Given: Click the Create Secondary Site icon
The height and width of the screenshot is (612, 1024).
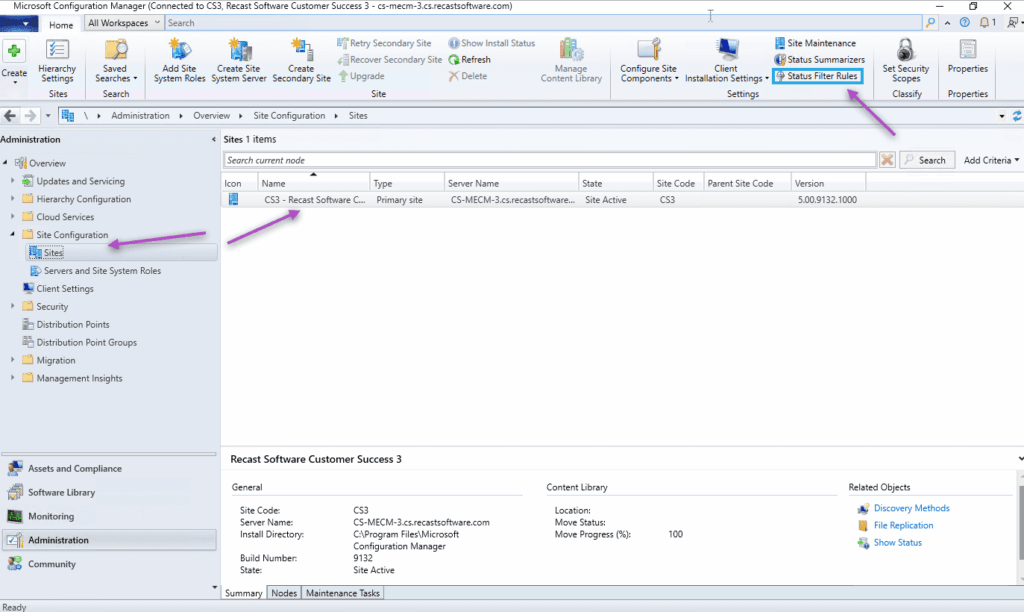Looking at the screenshot, I should 301,50.
